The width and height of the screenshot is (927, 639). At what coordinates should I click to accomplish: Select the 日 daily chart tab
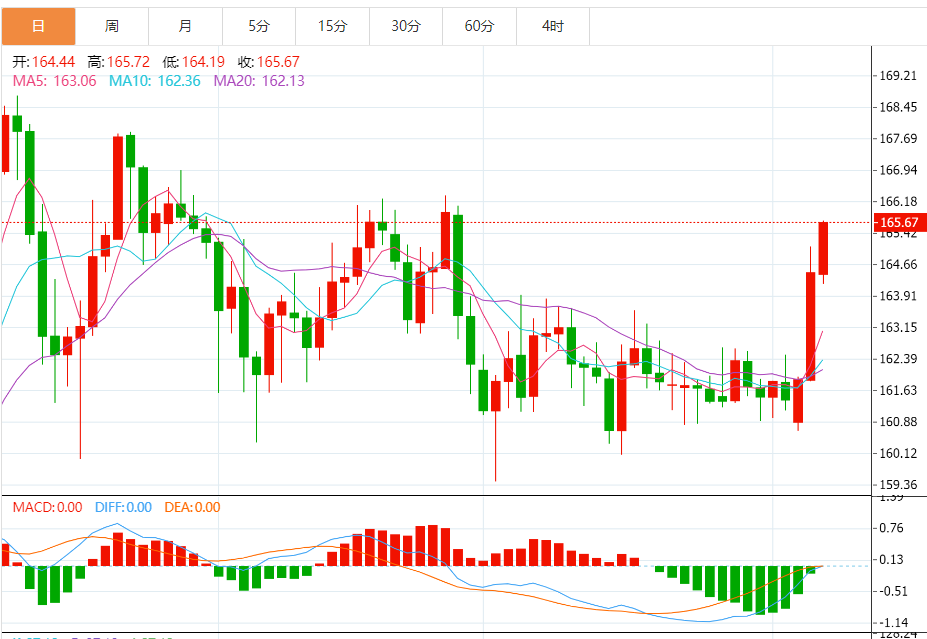(x=38, y=26)
